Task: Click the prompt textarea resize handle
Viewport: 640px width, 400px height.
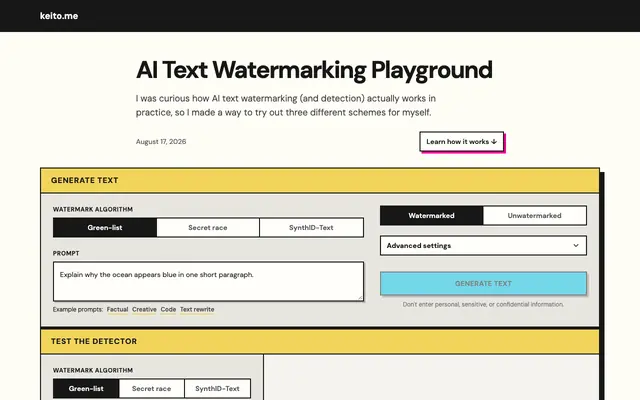Action: [360, 298]
